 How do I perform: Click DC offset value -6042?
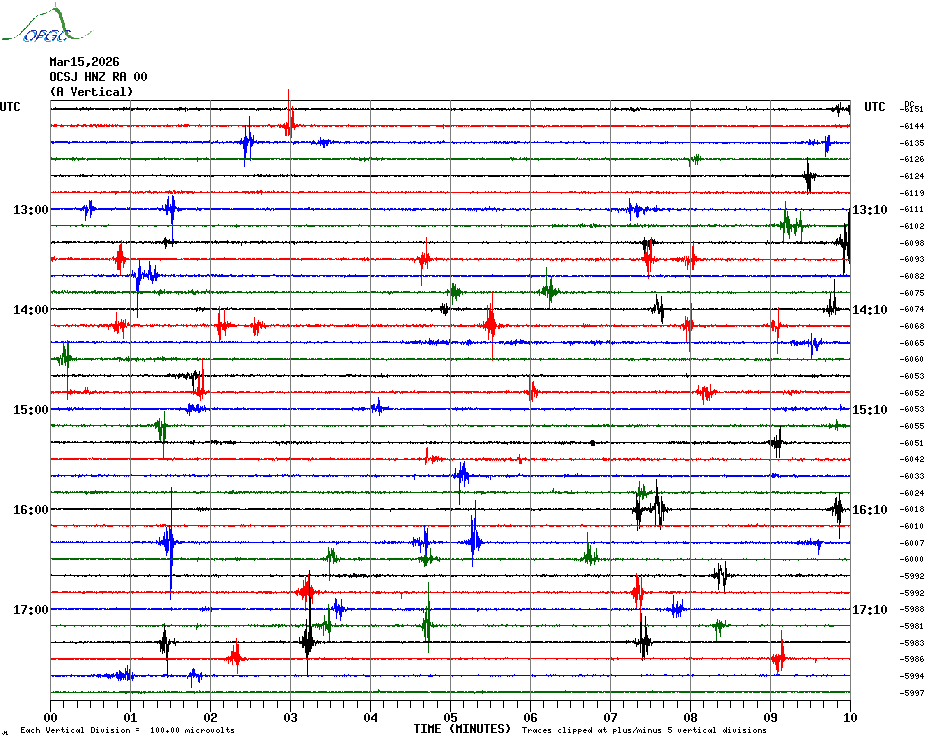pyautogui.click(x=912, y=459)
